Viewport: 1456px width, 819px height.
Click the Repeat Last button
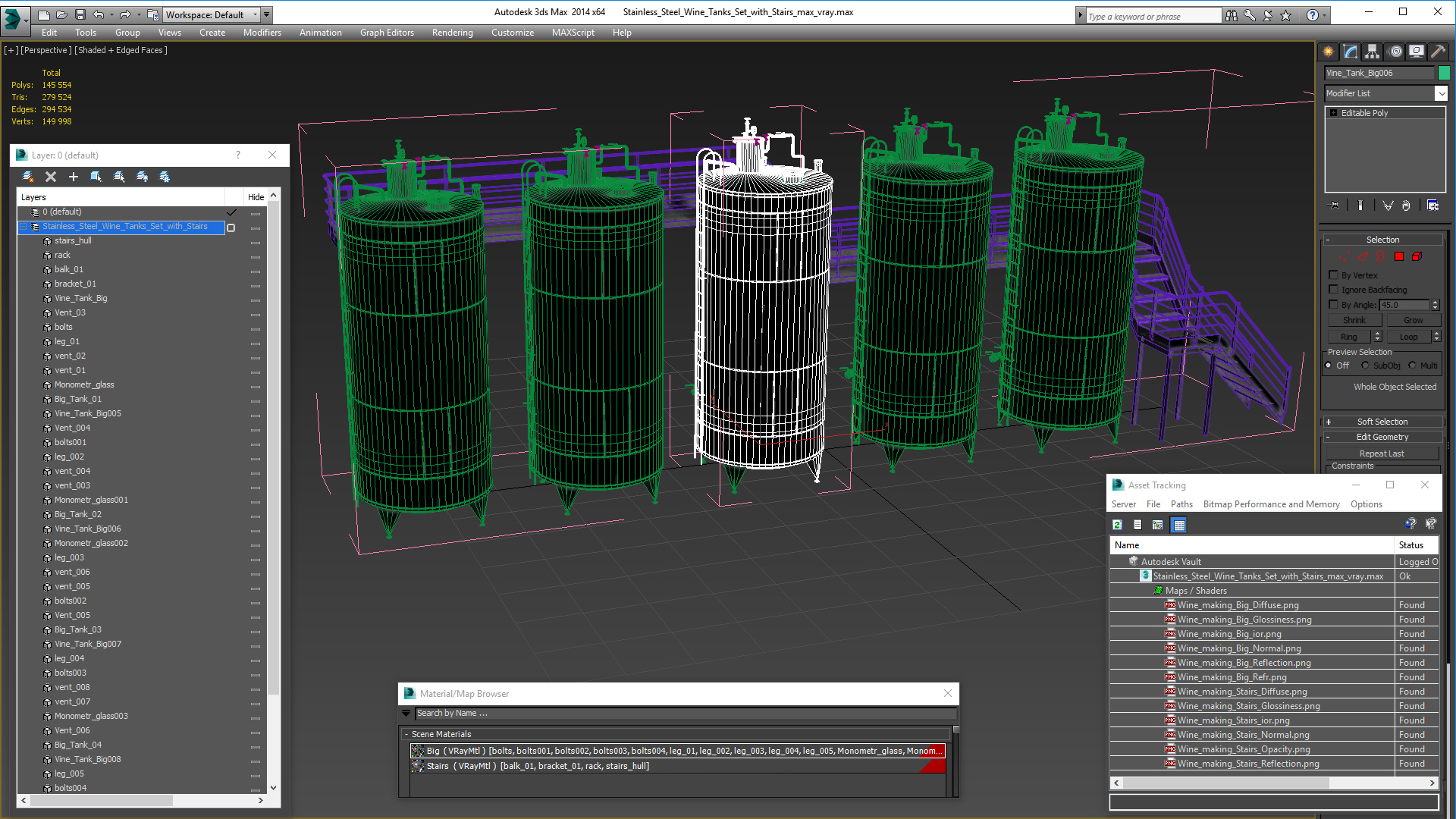pos(1381,453)
